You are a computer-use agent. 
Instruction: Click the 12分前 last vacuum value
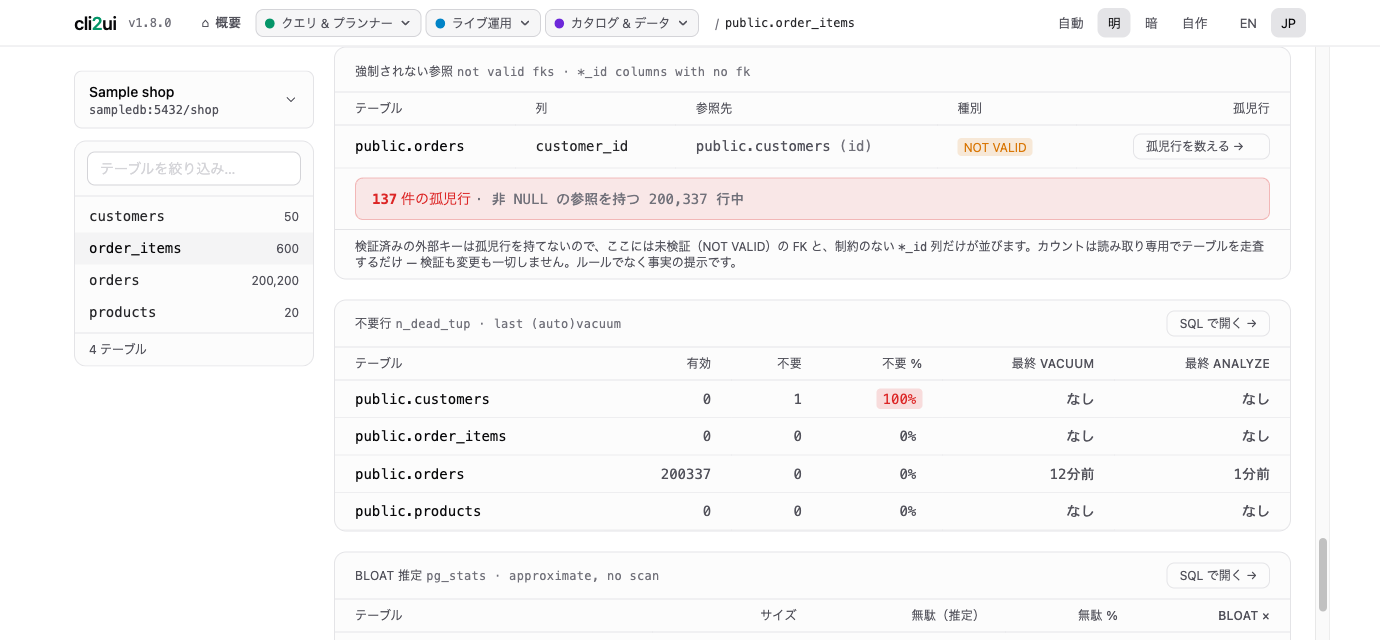click(x=1072, y=474)
